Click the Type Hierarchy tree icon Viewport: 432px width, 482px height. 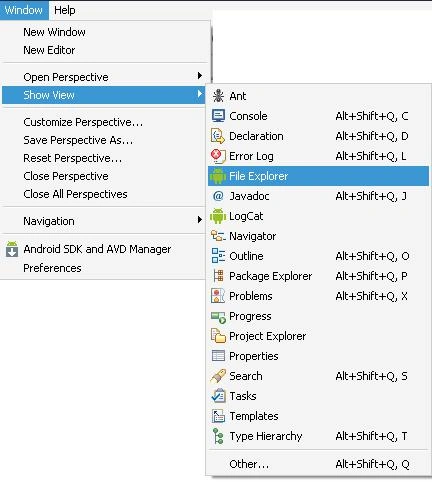tap(218, 436)
